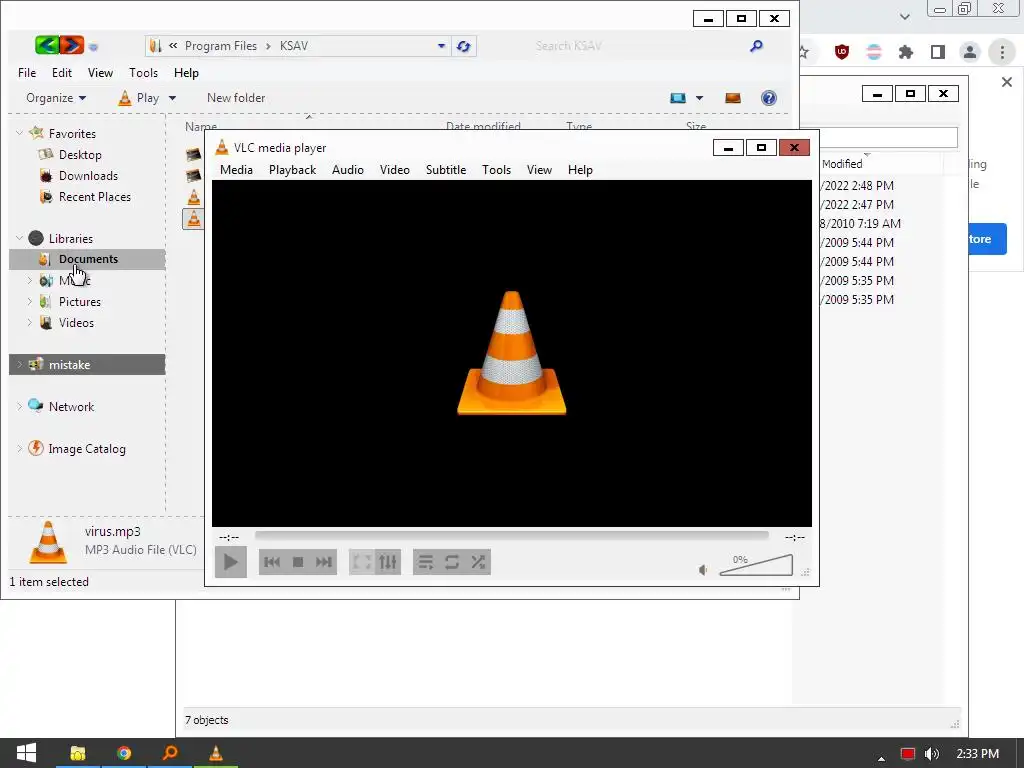This screenshot has width=1024, height=768.
Task: Open uBlock Origin extension in Chrome
Action: point(842,52)
